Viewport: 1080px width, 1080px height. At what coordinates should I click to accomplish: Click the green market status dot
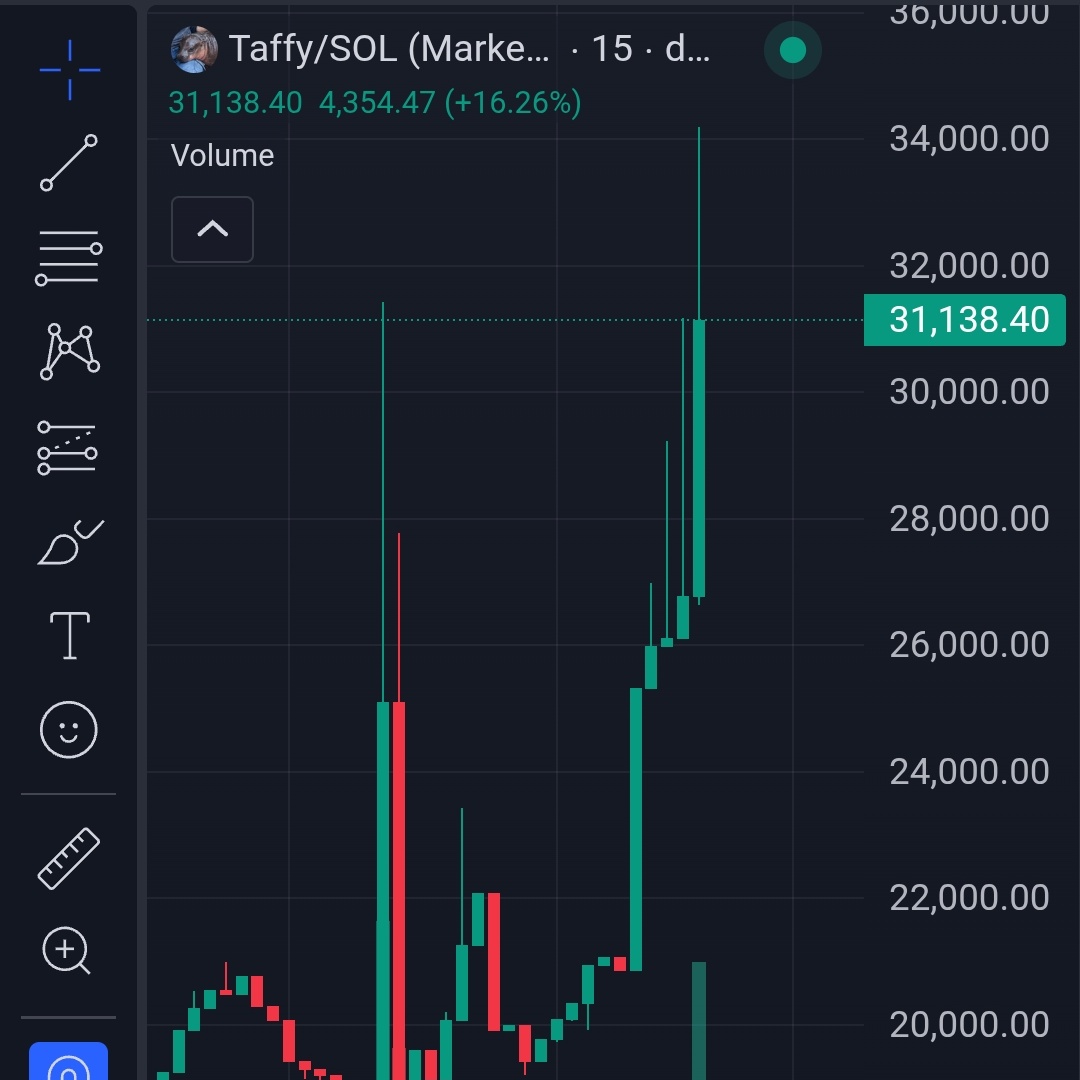[x=793, y=50]
